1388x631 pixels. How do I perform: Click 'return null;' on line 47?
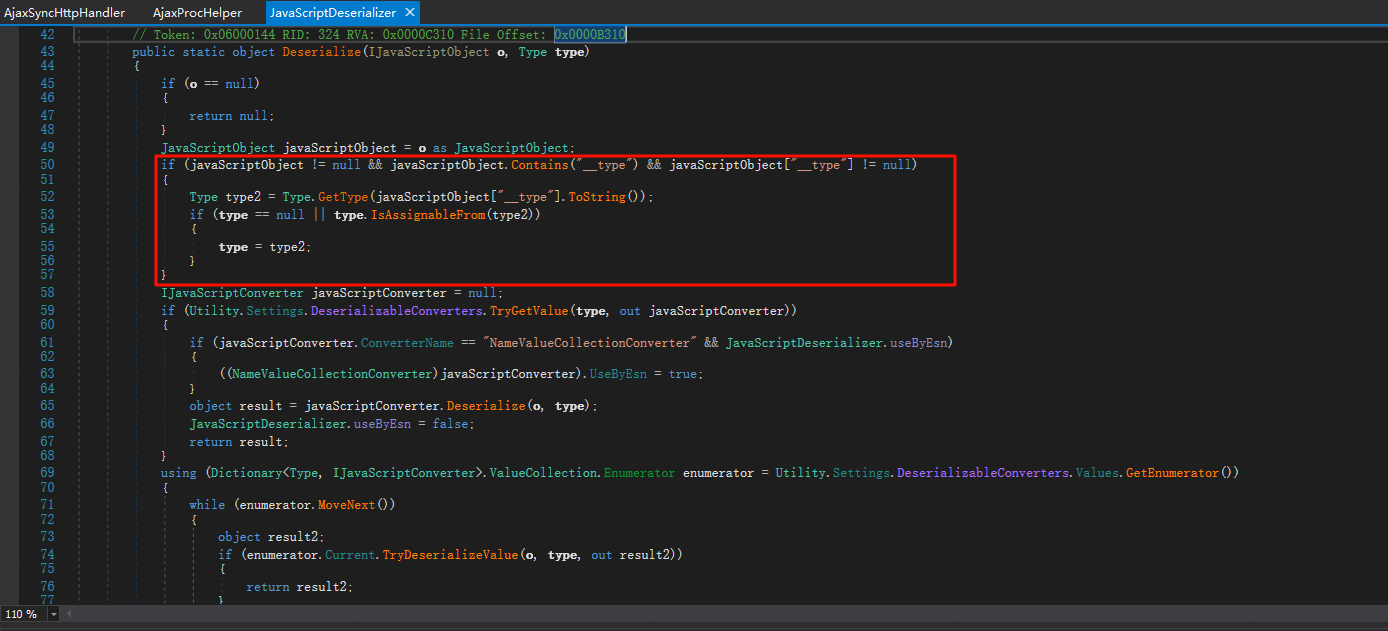coord(232,116)
